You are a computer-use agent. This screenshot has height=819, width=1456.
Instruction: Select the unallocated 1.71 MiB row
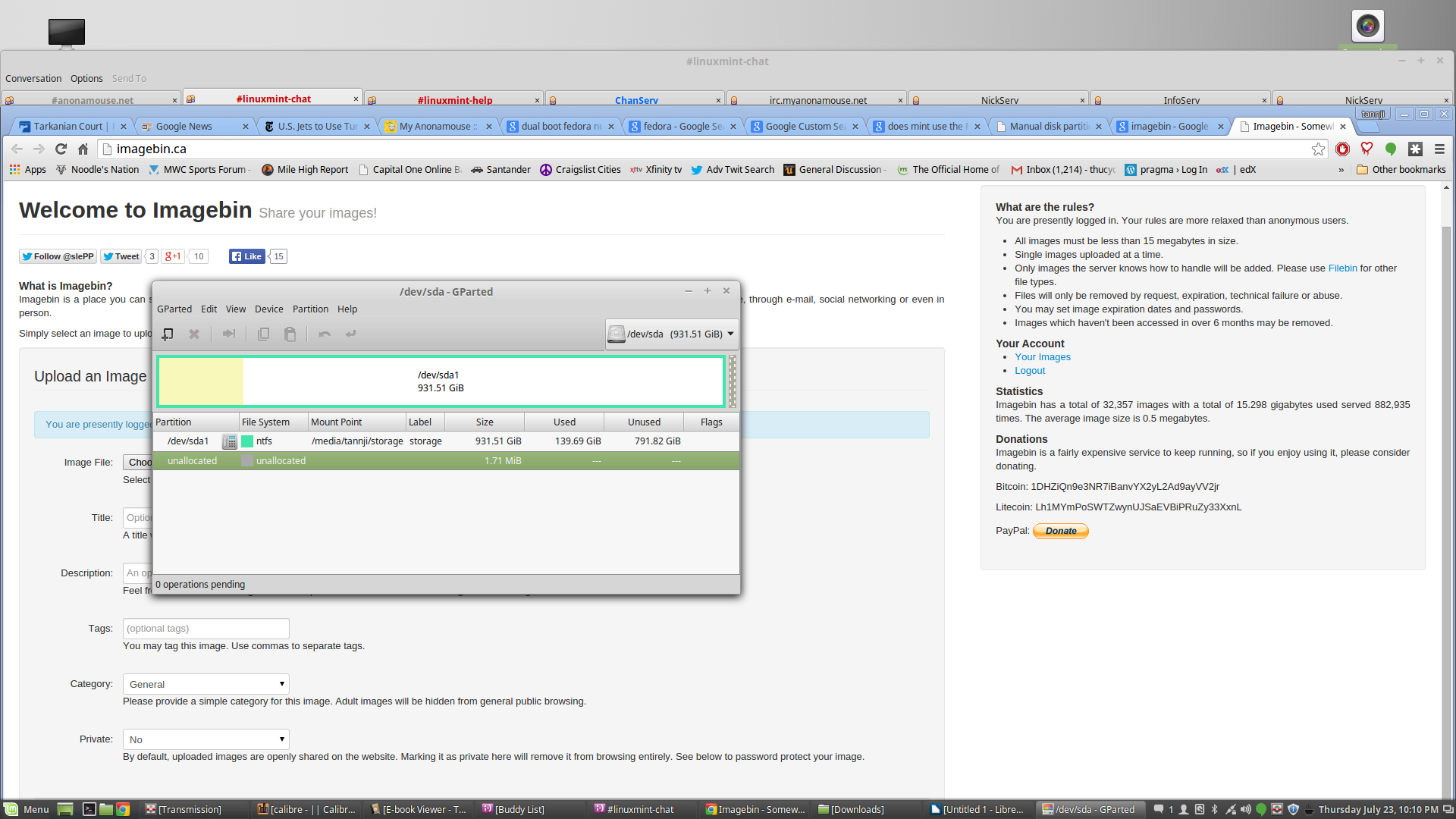446,461
